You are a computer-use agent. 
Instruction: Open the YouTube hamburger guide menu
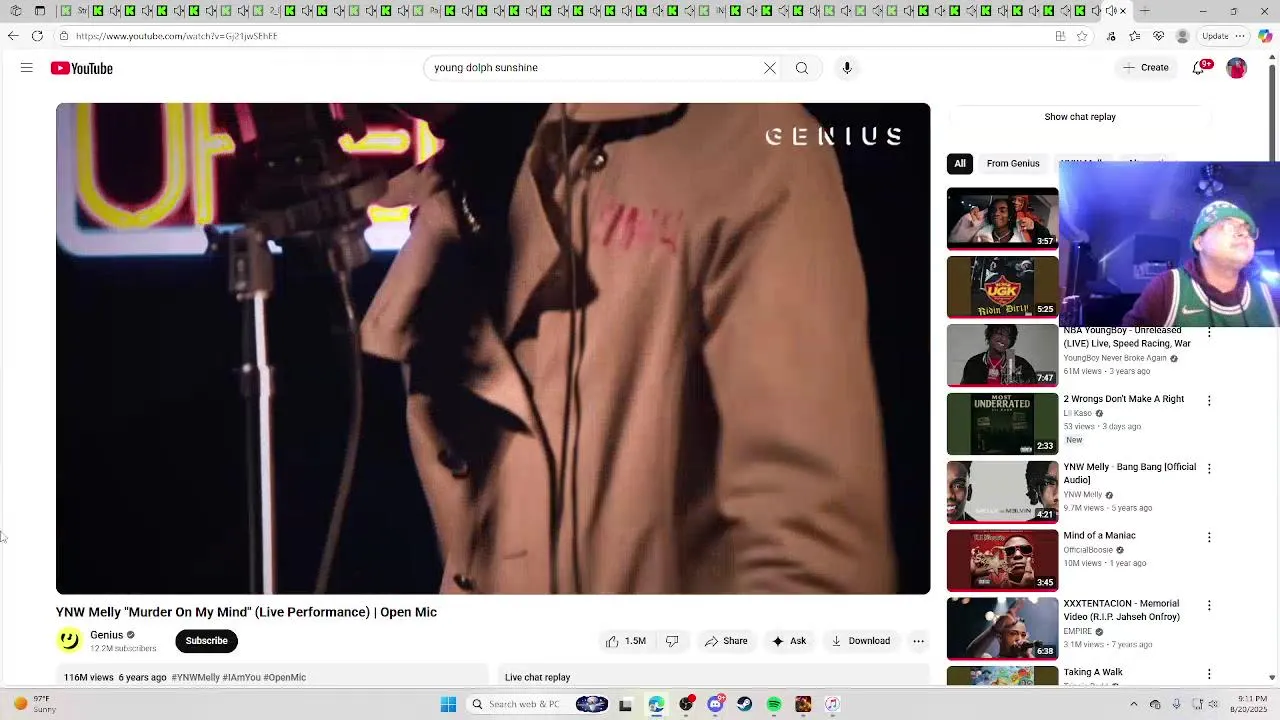pos(27,68)
